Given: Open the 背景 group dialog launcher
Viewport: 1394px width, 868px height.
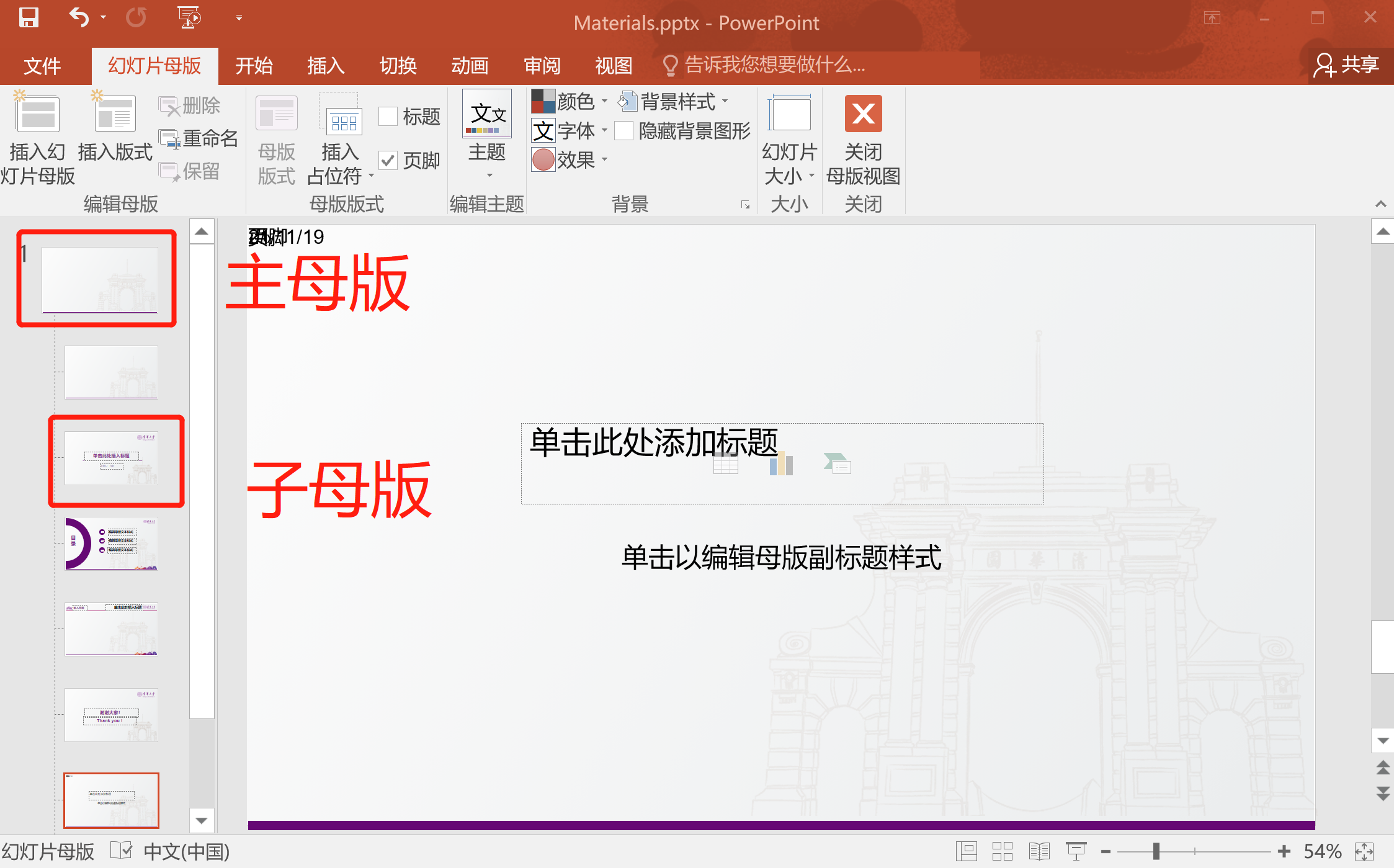Looking at the screenshot, I should [745, 205].
